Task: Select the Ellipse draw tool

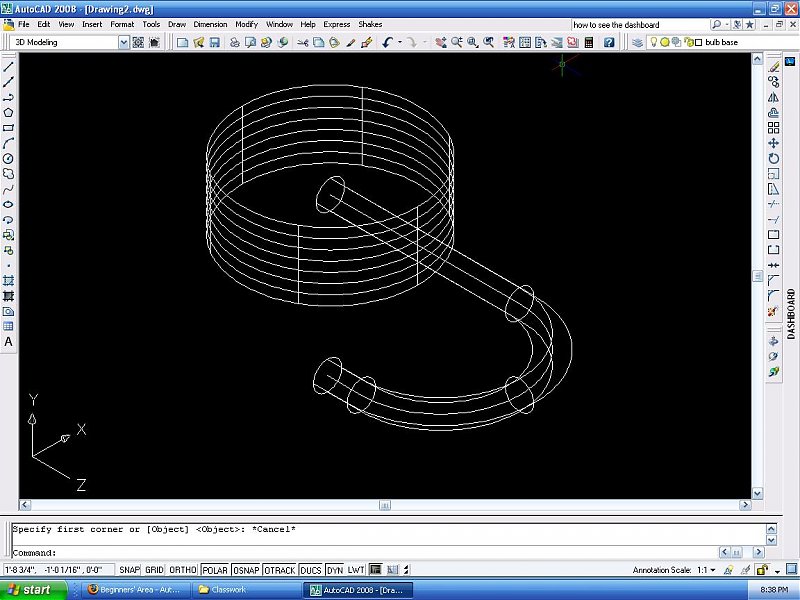Action: click(x=8, y=205)
